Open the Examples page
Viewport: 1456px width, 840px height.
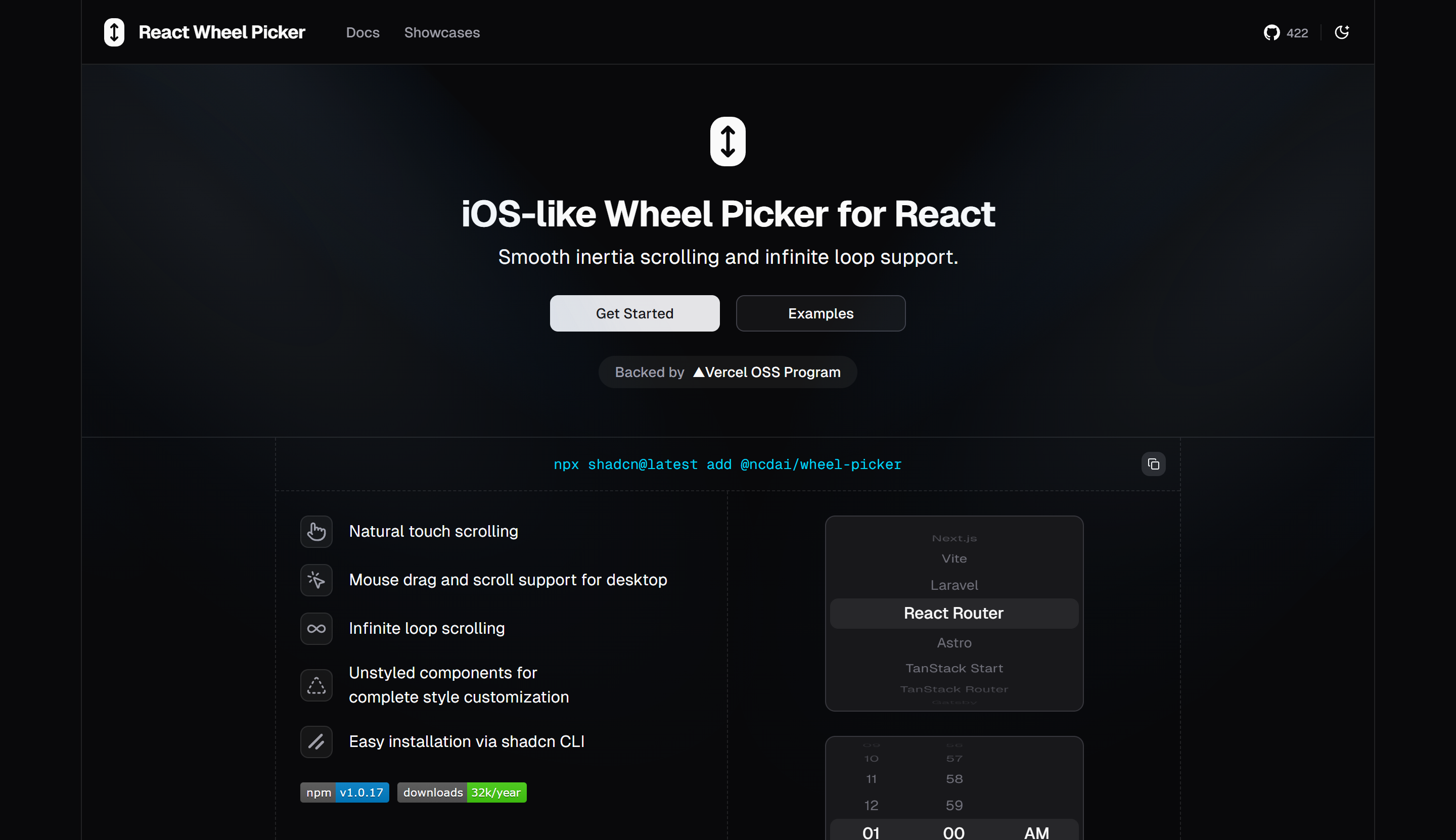tap(820, 313)
